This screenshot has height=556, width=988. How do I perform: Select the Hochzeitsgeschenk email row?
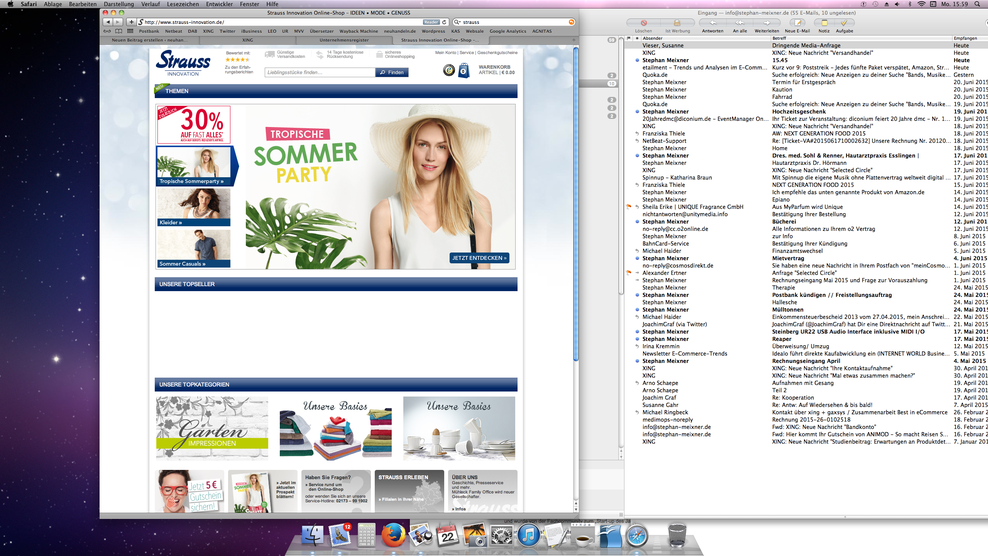[807, 112]
